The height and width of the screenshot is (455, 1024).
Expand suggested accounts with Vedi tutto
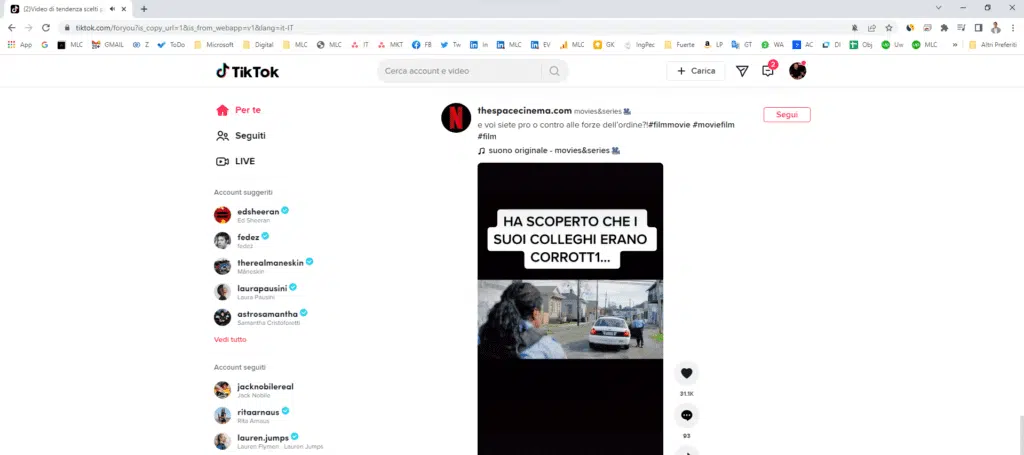click(x=230, y=340)
